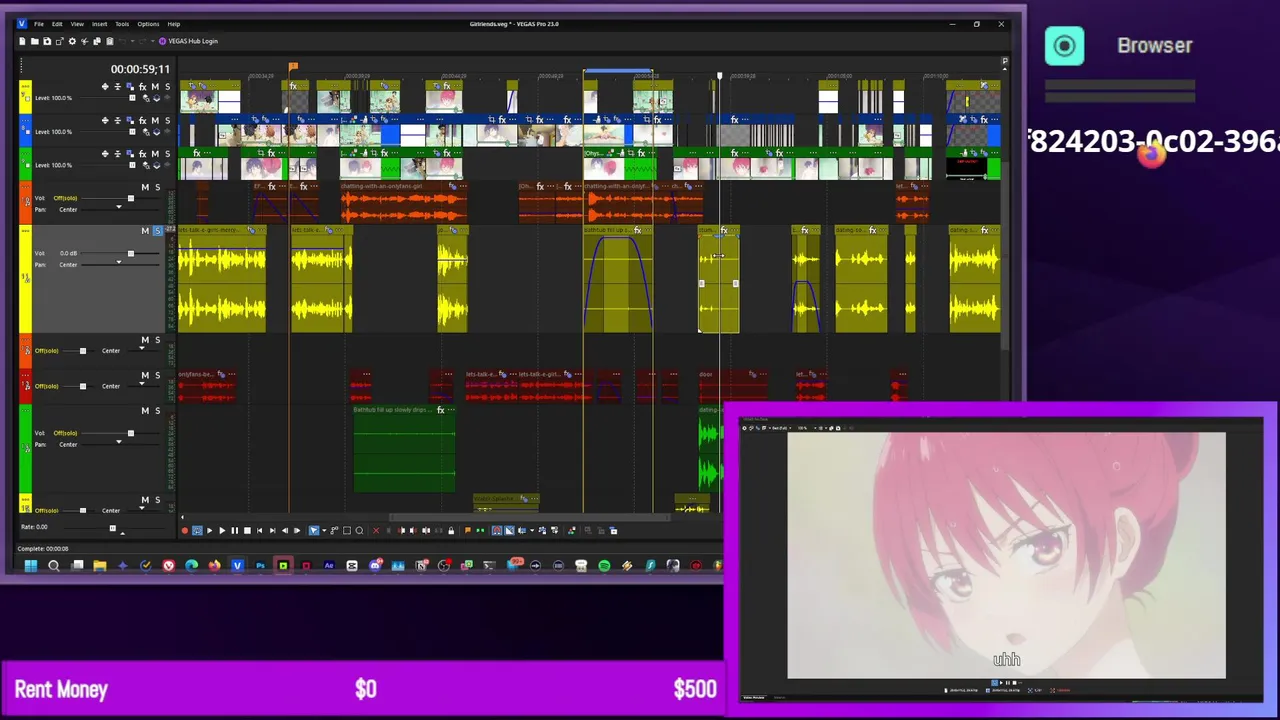Click the paste clipboard icon
The image size is (1280, 720).
[110, 41]
